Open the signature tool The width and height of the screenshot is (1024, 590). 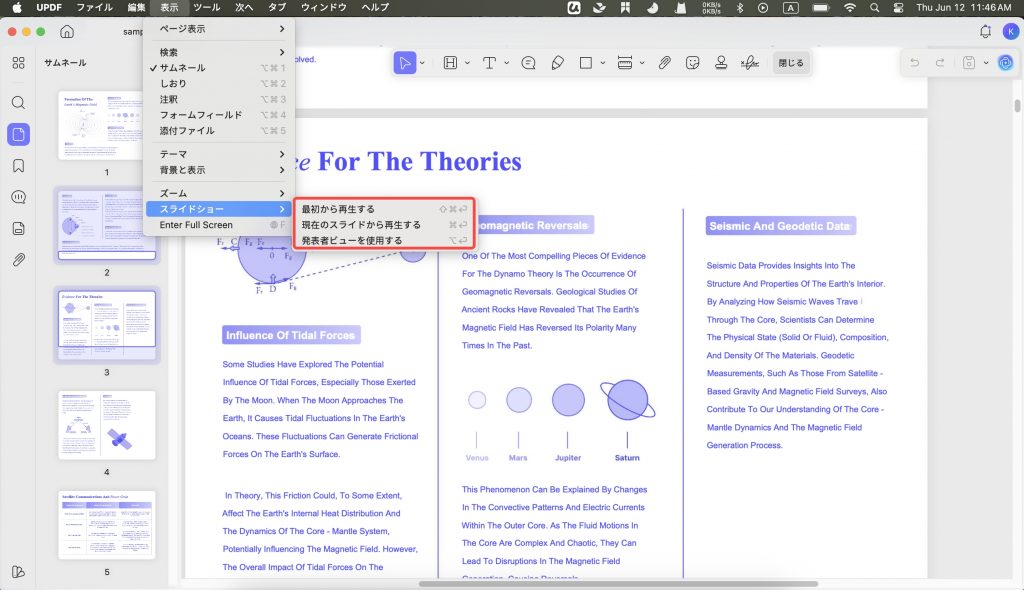(750, 63)
